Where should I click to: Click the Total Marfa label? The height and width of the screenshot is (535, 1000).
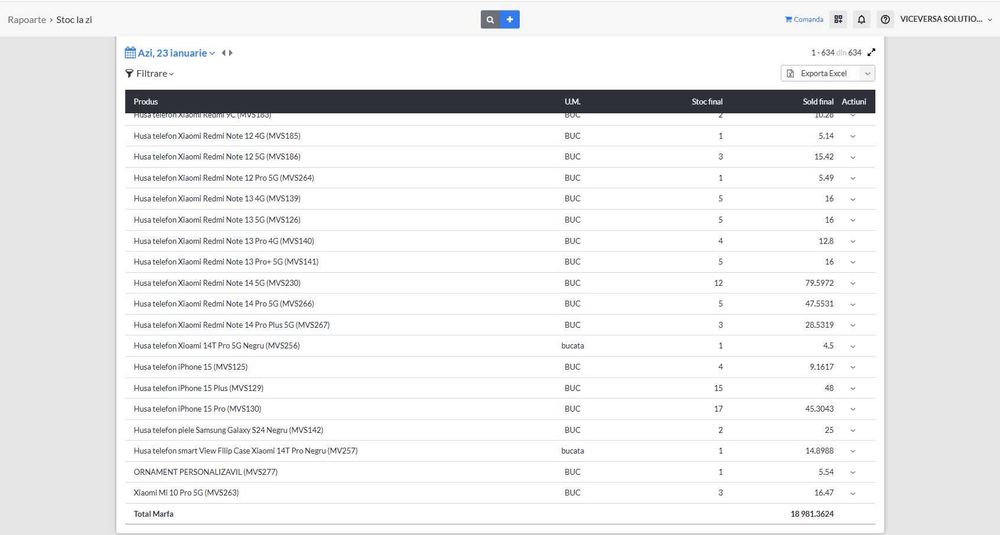tap(153, 514)
